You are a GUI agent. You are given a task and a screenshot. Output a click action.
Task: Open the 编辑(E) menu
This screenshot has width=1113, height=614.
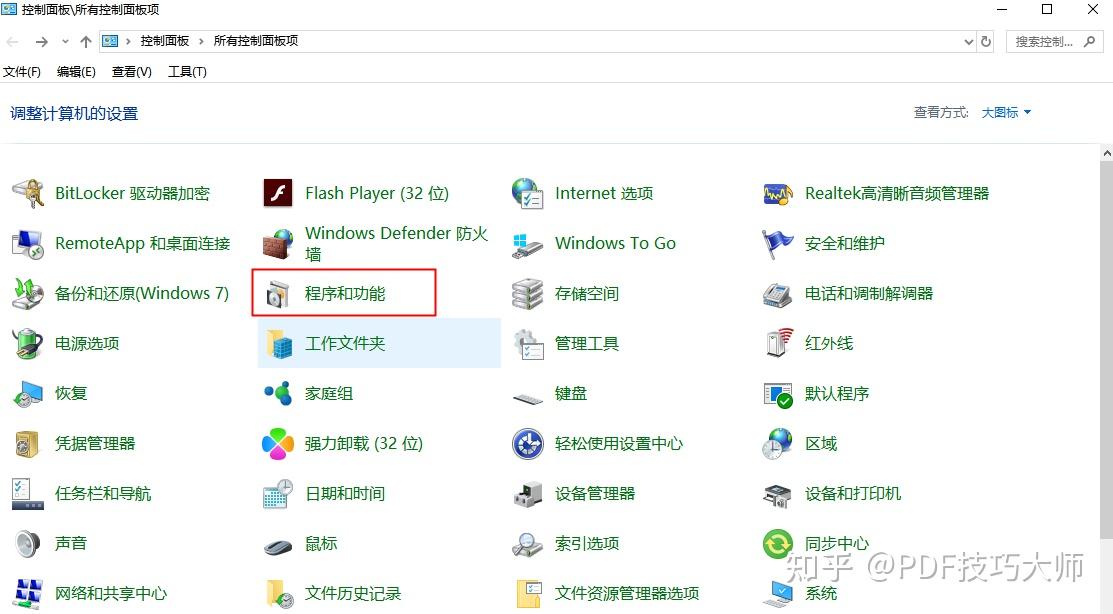pos(76,72)
